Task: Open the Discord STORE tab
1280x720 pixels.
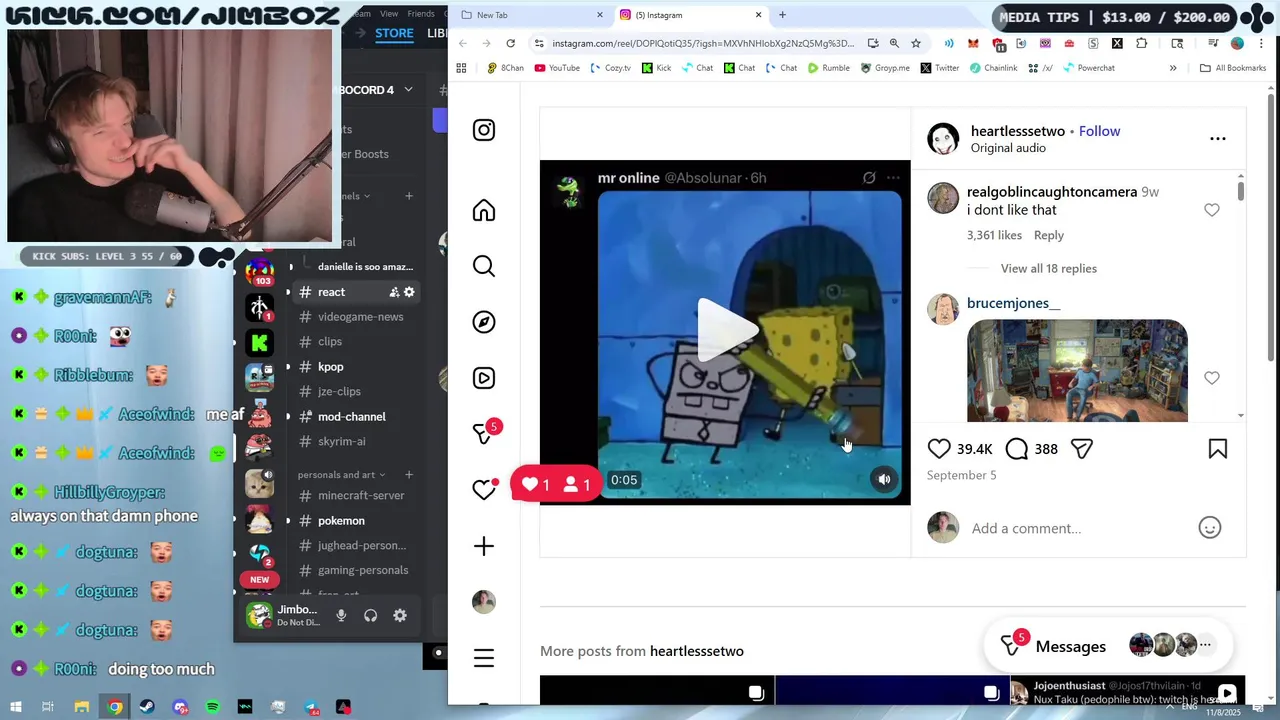Action: pos(394,33)
